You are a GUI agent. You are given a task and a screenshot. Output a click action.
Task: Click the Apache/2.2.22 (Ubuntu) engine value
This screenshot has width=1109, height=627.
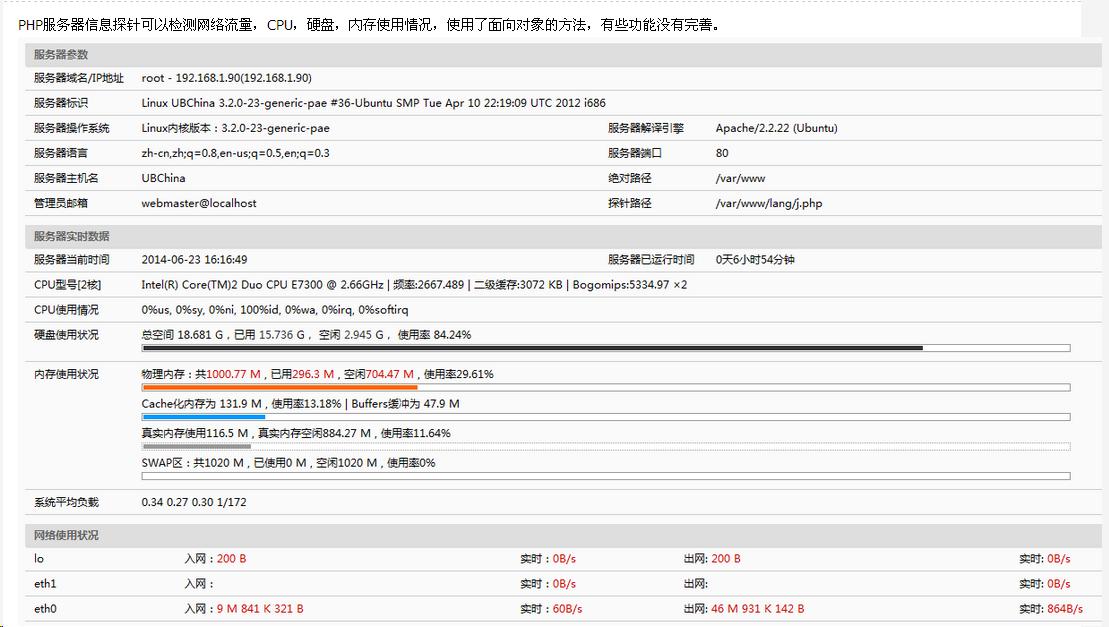[x=777, y=128]
